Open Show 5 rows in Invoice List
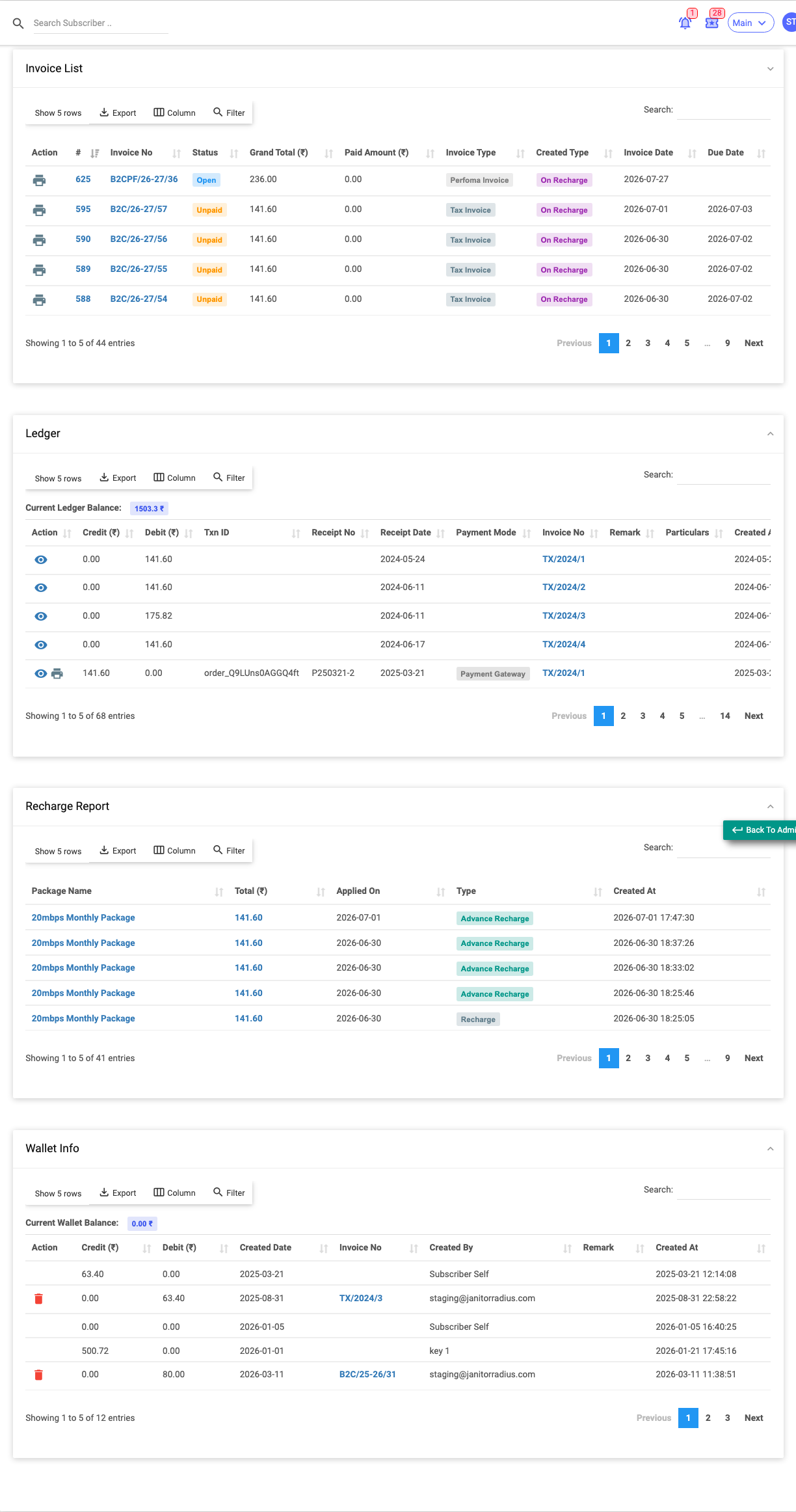The height and width of the screenshot is (1512, 796). coord(58,113)
